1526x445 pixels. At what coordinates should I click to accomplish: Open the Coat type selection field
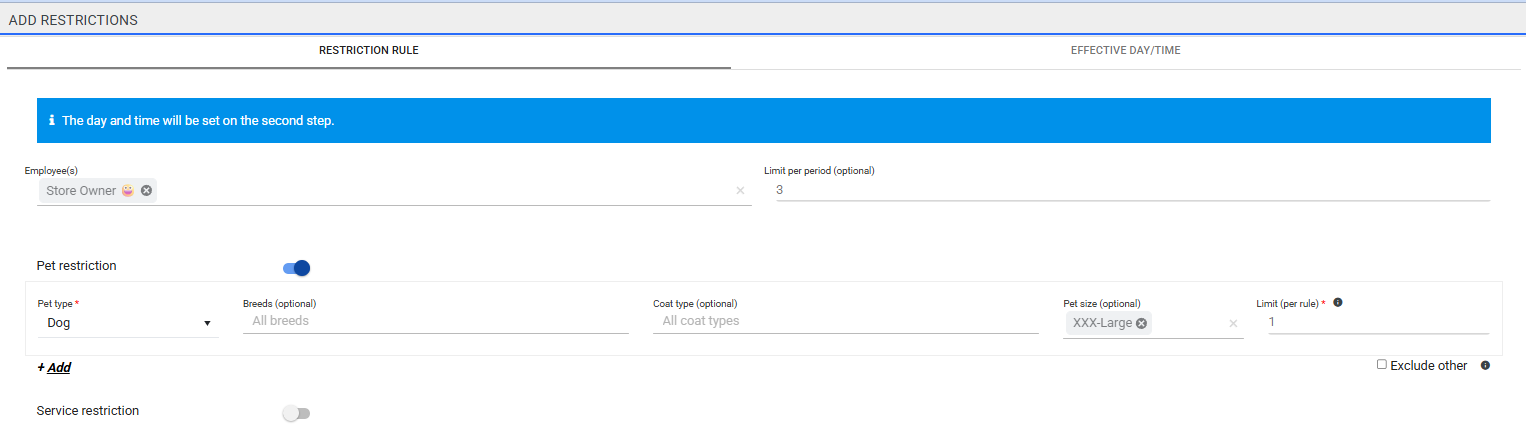coord(845,321)
